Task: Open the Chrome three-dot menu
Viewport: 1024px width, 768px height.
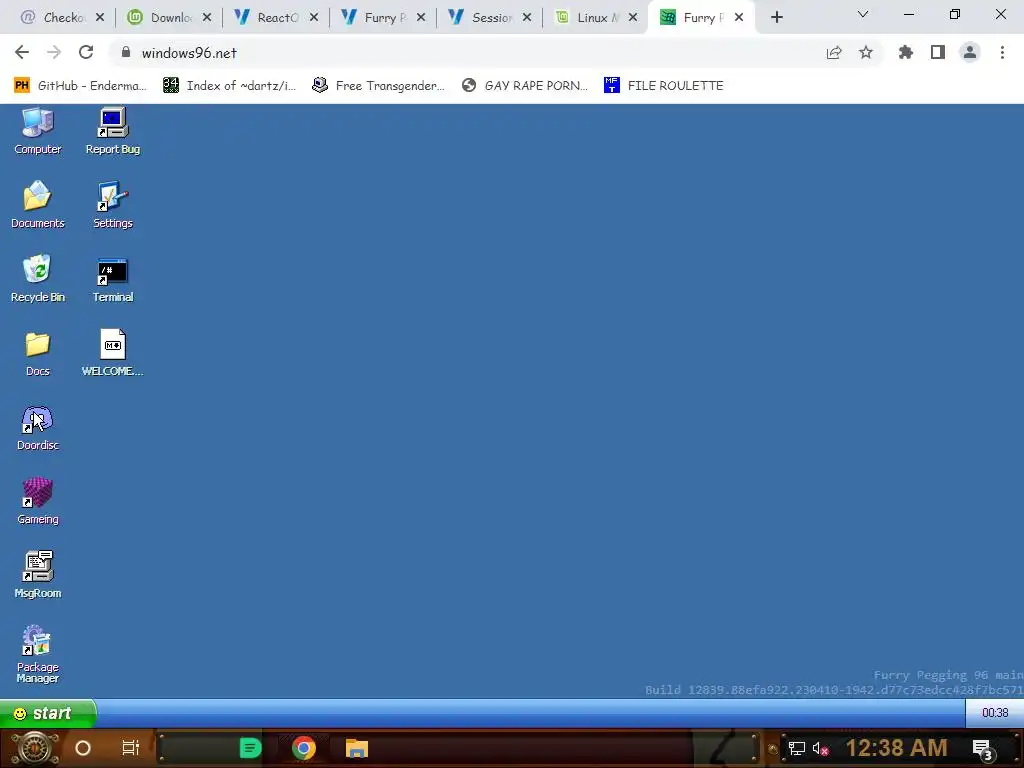Action: (1002, 53)
